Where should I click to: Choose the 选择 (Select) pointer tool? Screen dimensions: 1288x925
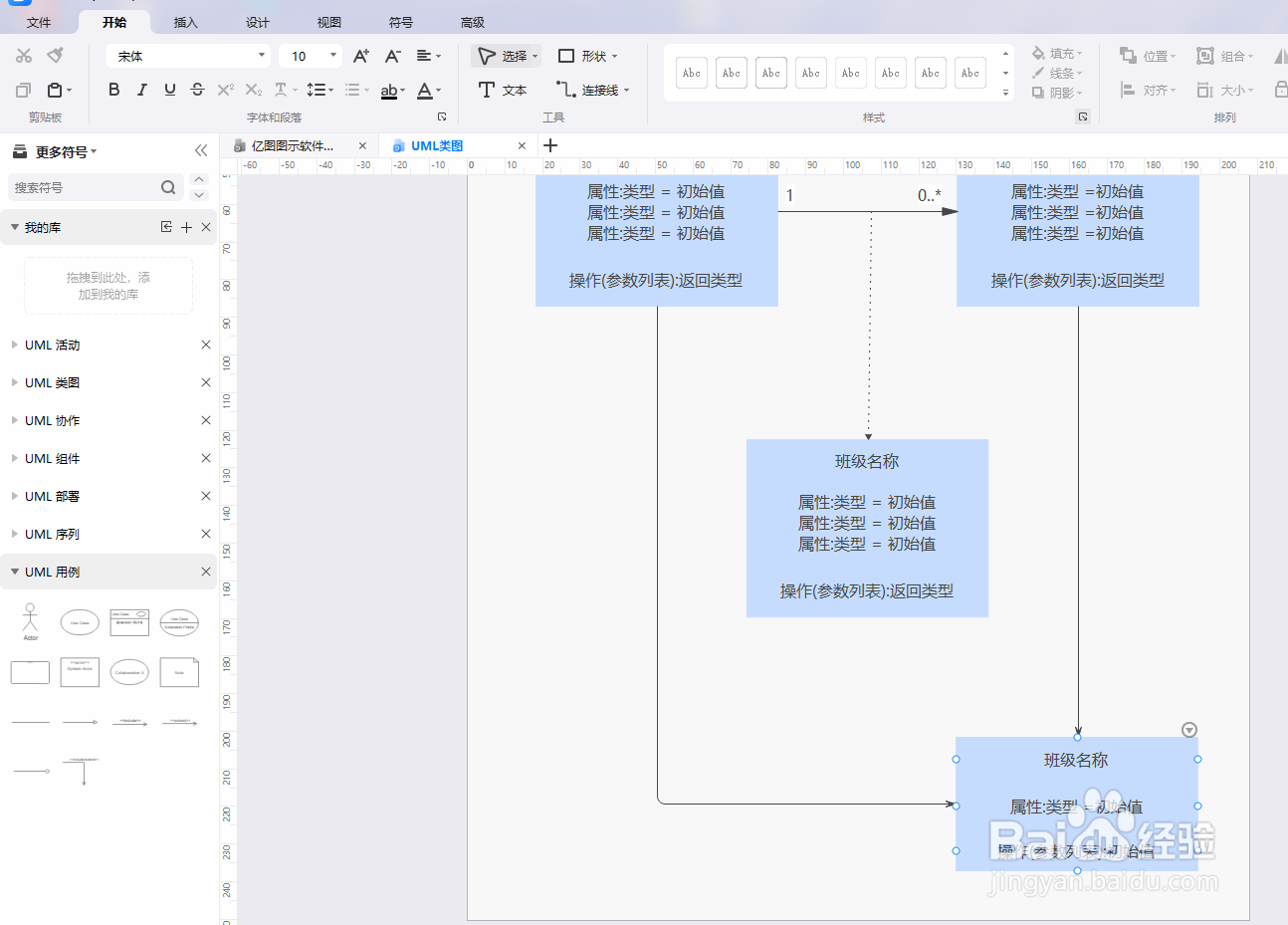click(507, 56)
